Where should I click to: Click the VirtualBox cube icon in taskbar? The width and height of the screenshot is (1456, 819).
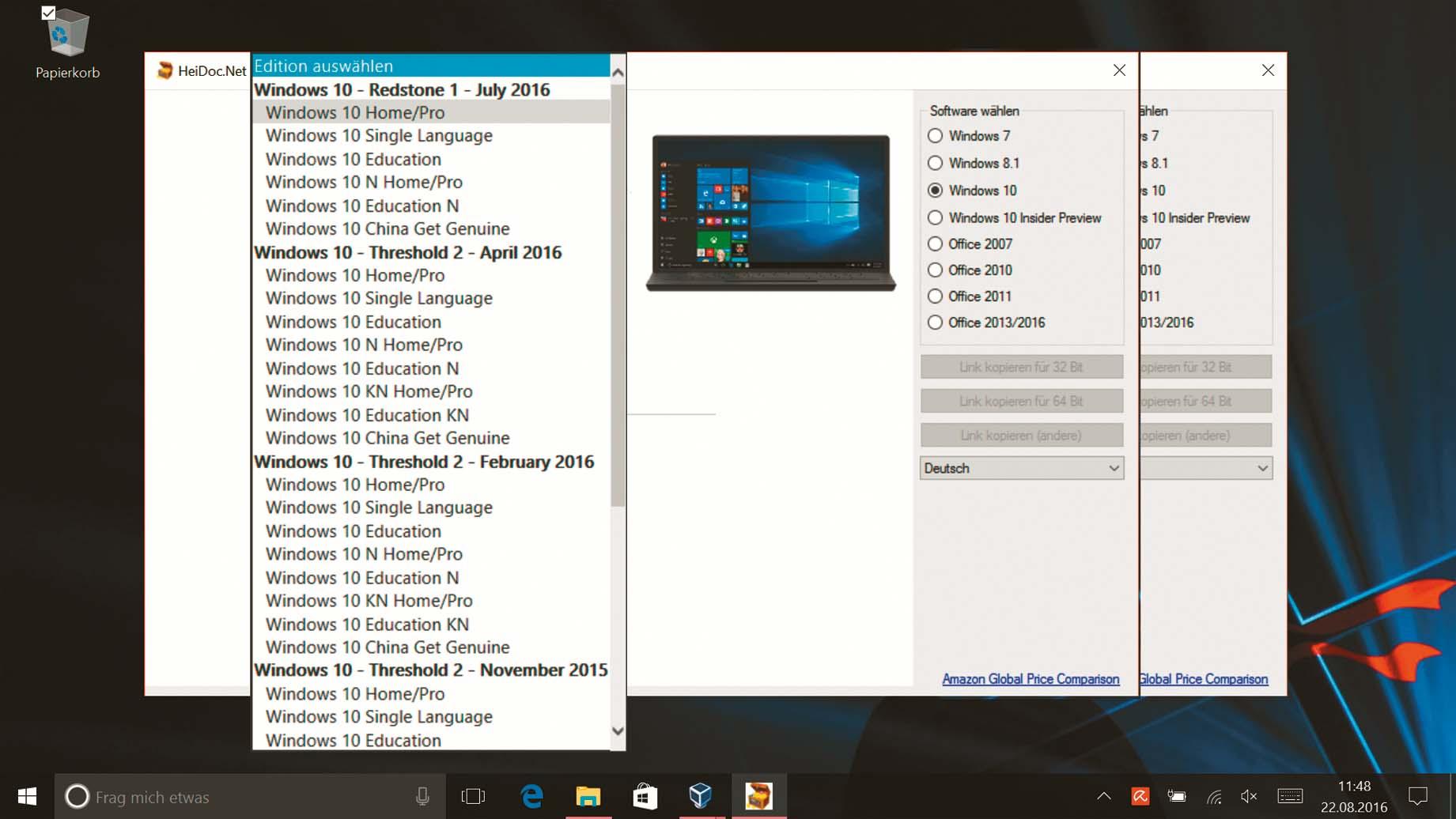pyautogui.click(x=700, y=796)
